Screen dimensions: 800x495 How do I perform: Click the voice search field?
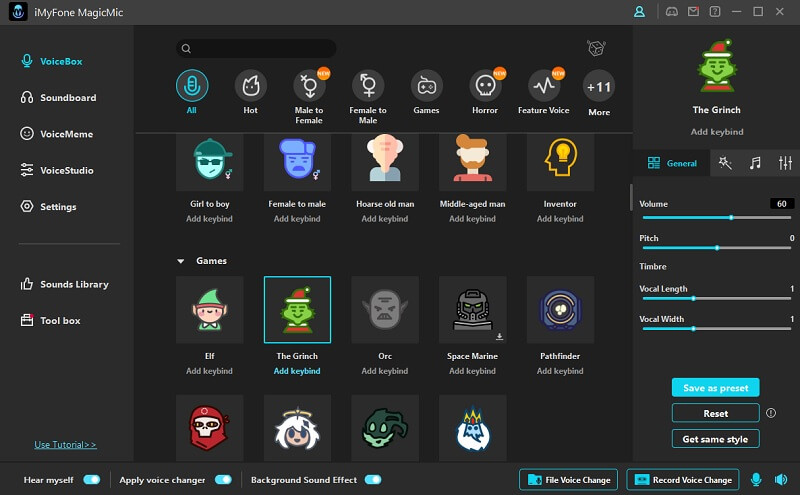[x=256, y=48]
